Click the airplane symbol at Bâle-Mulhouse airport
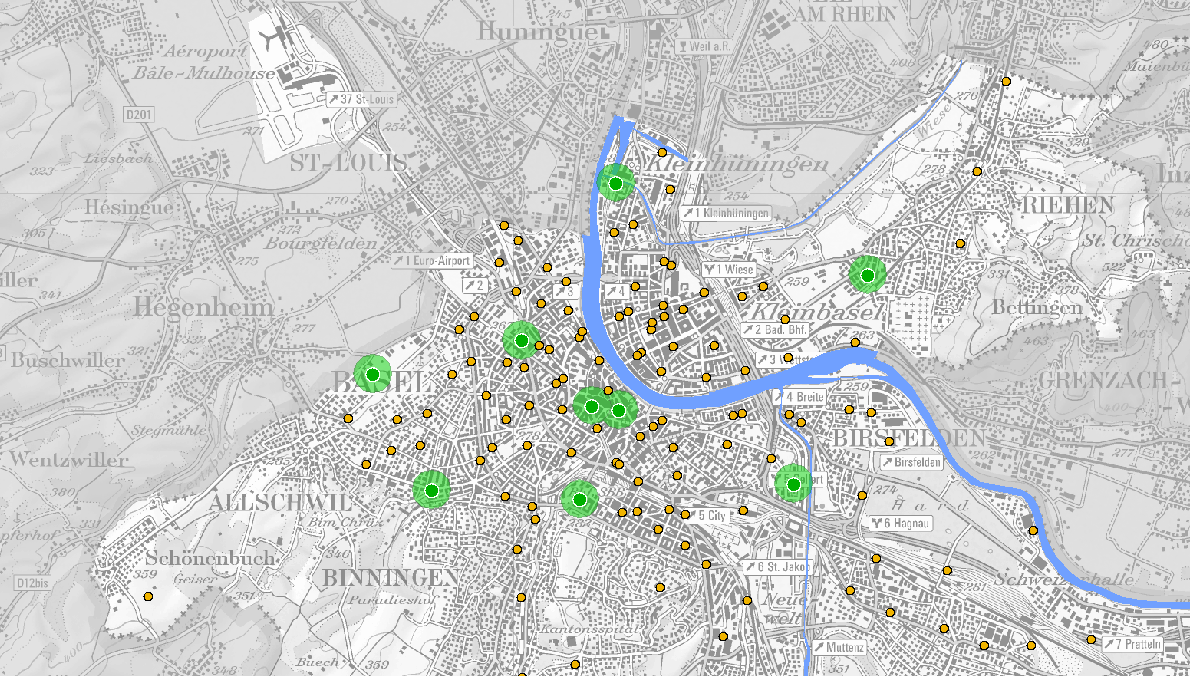The width and height of the screenshot is (1190, 676). click(x=271, y=39)
